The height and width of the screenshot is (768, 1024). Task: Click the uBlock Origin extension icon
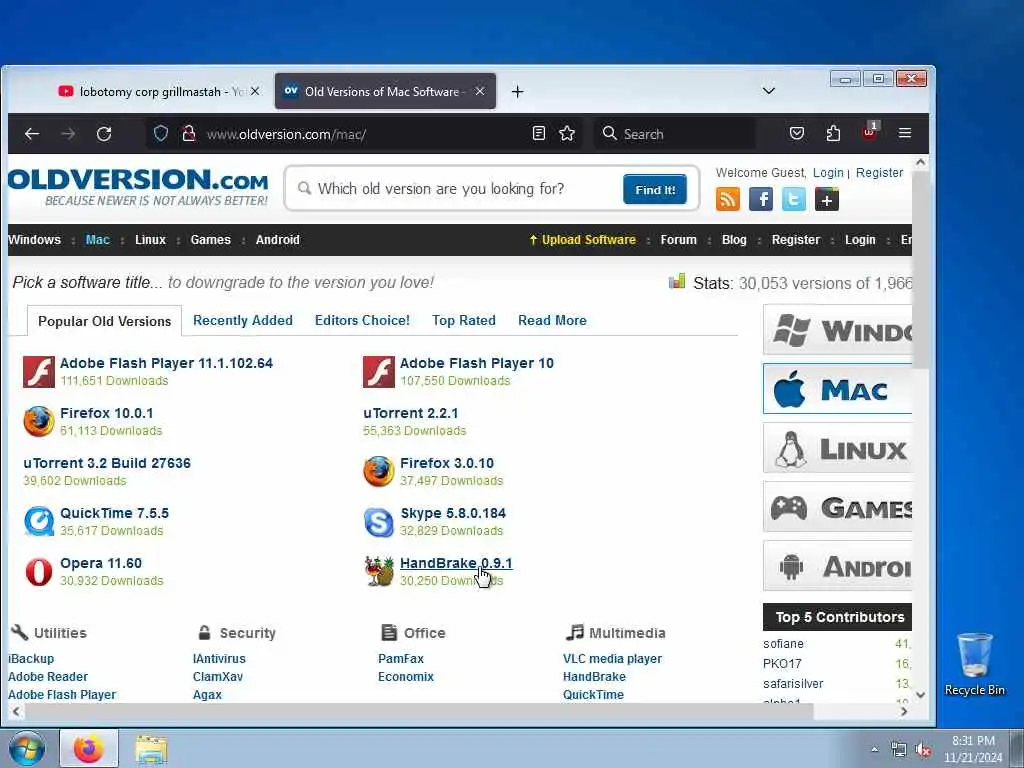coord(870,131)
